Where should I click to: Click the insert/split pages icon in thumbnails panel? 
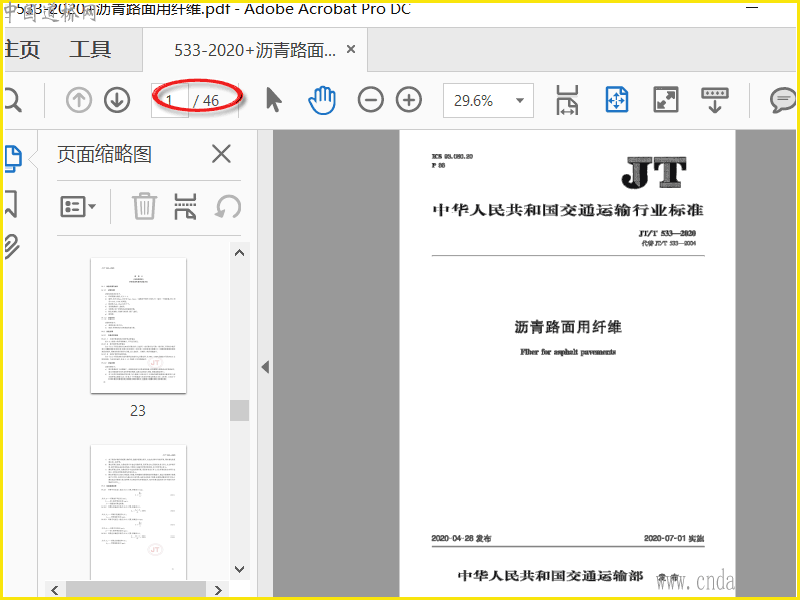[x=185, y=206]
